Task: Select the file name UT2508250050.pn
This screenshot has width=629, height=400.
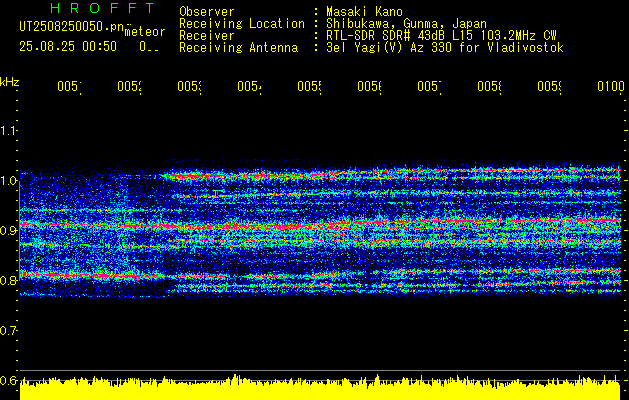Action: (71, 26)
